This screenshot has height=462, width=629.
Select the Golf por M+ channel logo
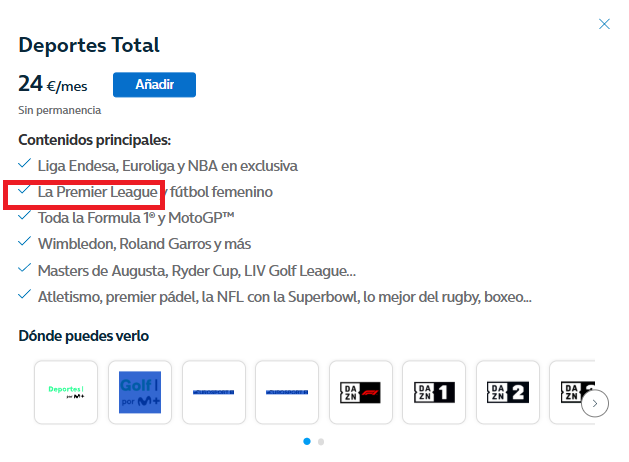coord(140,392)
